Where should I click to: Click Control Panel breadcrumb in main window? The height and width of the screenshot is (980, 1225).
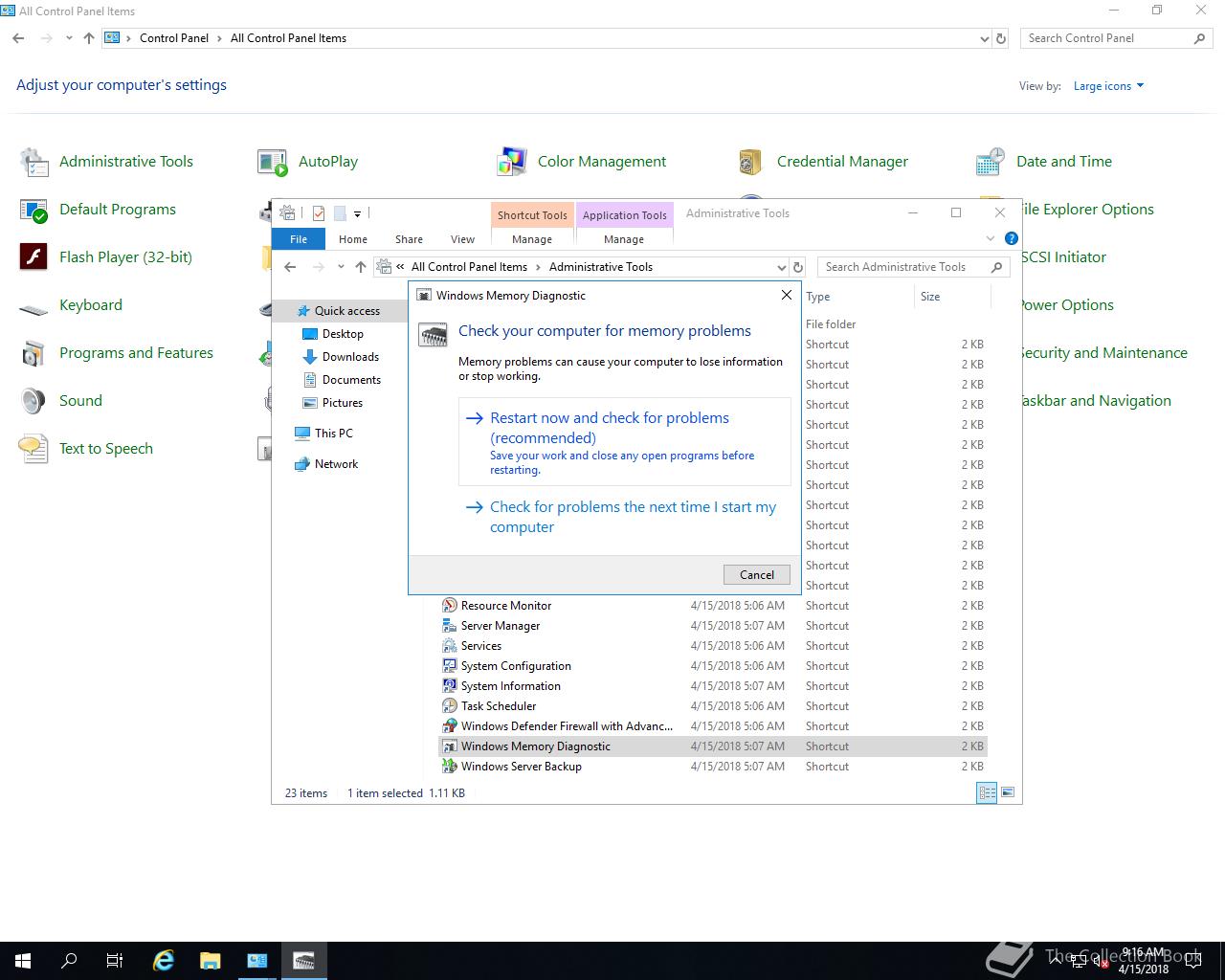174,38
